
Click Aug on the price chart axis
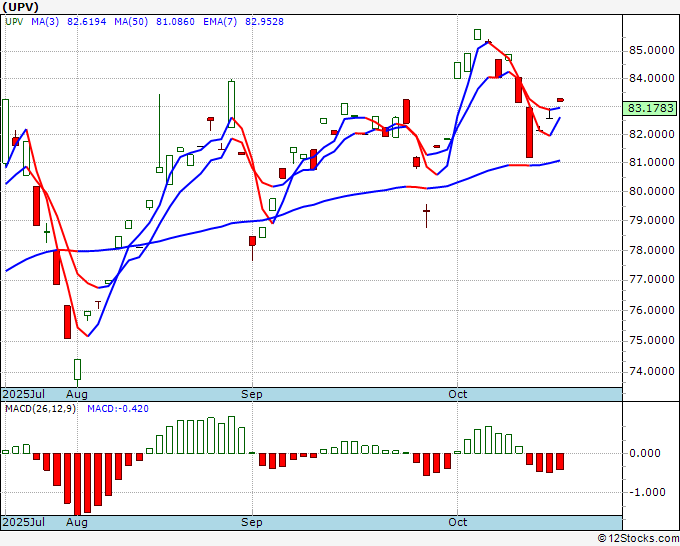(x=77, y=394)
